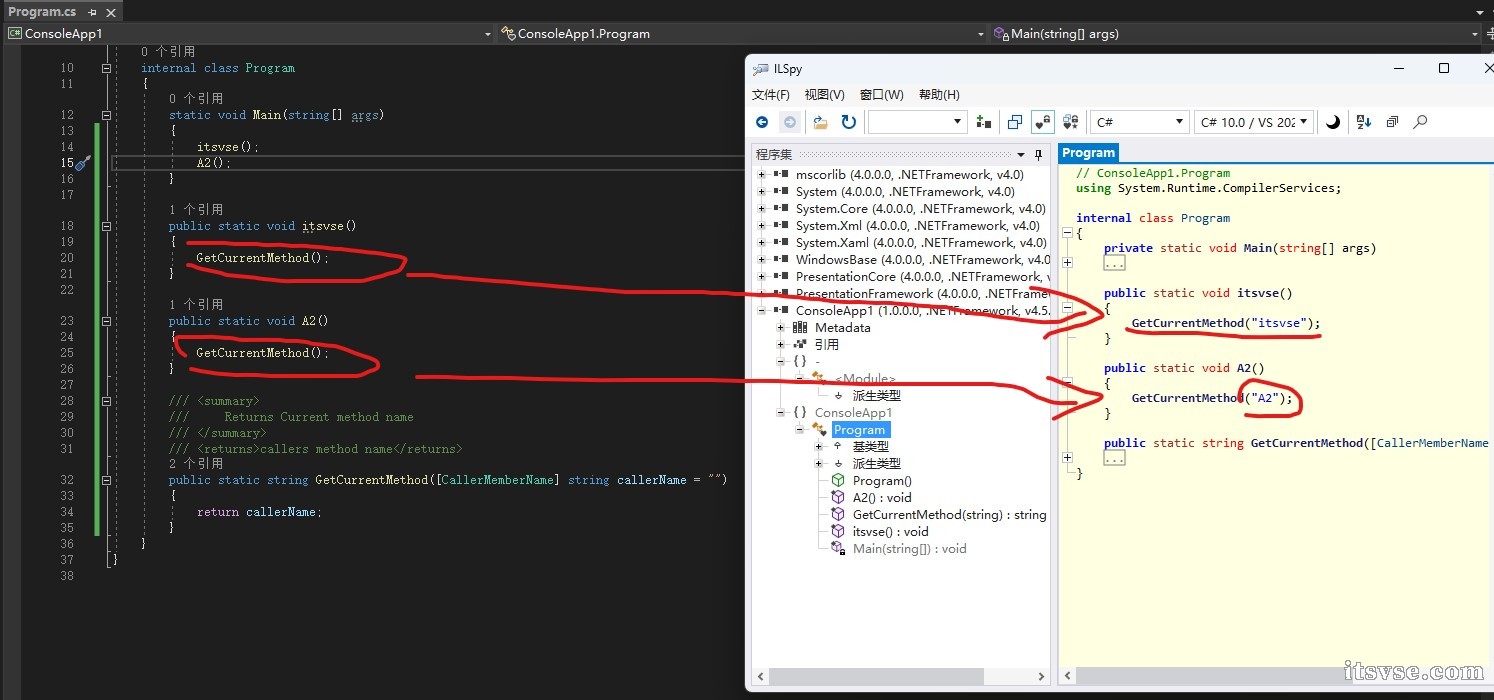Image resolution: width=1494 pixels, height=700 pixels.
Task: Toggle ILSpy show all types and members
Action: coord(1071,122)
